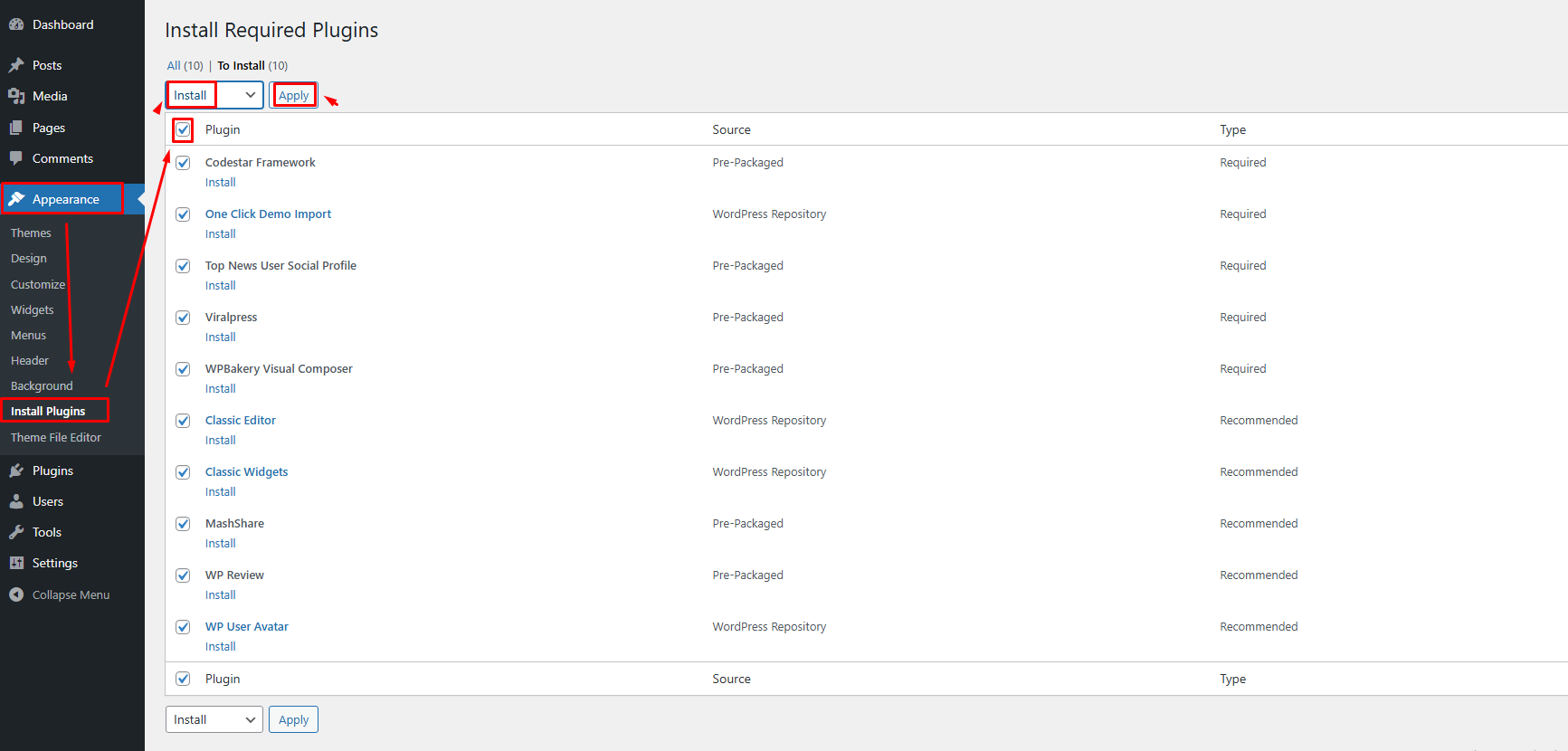Uncheck the WPBakery Visual Composer checkbox
The width and height of the screenshot is (1568, 751).
[183, 369]
